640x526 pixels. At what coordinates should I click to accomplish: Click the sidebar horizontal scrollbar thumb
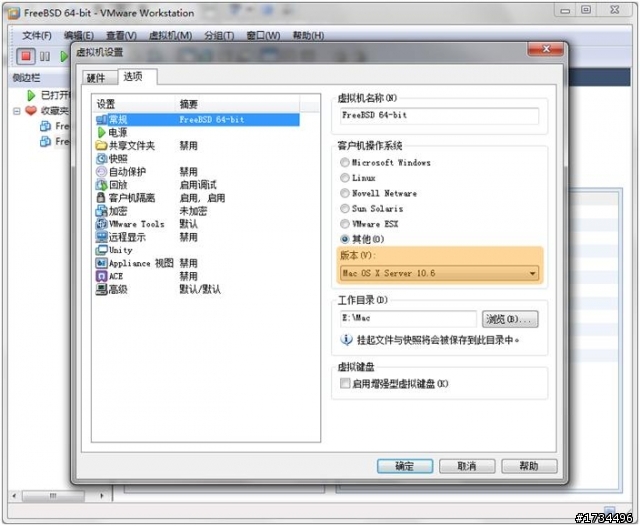pos(53,496)
